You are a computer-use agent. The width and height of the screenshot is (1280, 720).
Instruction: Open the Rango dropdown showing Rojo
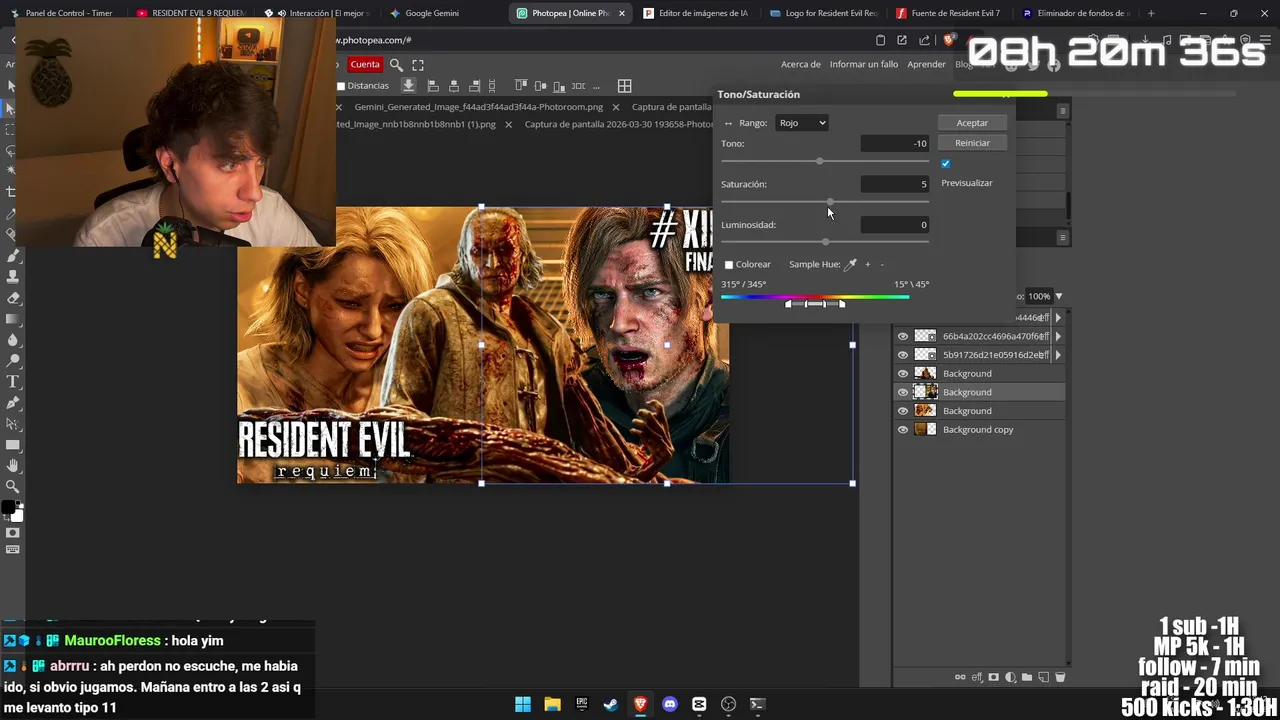(802, 123)
